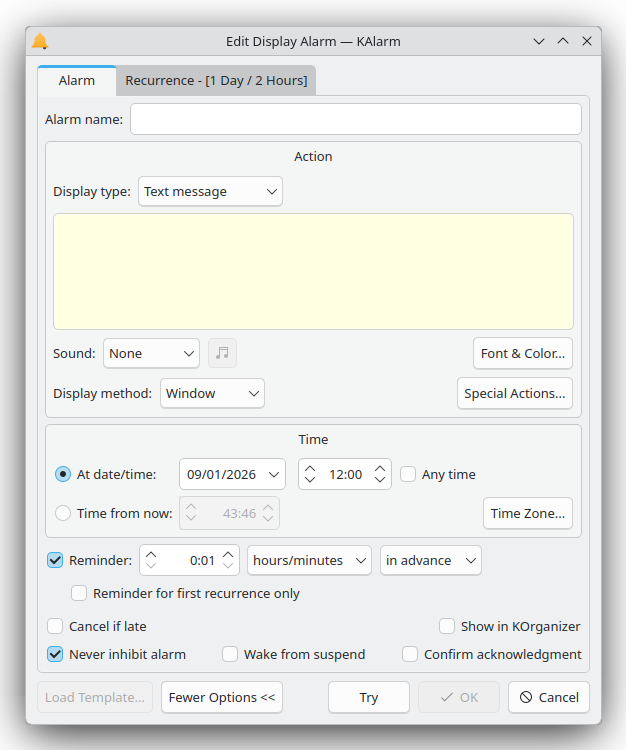The width and height of the screenshot is (626, 750).
Task: Click into the Alarm name text field
Action: pyautogui.click(x=355, y=119)
